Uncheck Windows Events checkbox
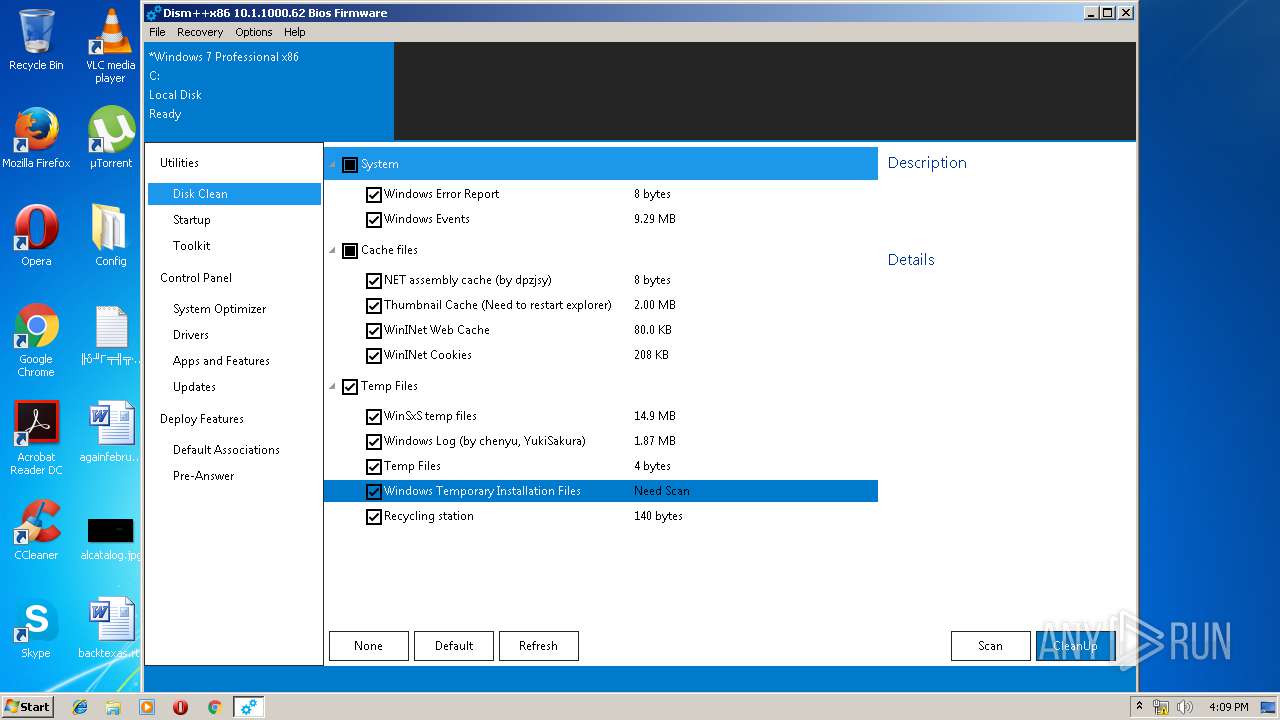The height and width of the screenshot is (720, 1280). pyautogui.click(x=374, y=220)
